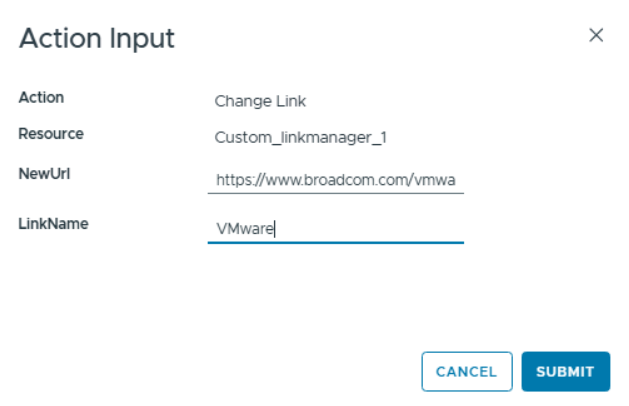Click the underline of the LinkName field
This screenshot has height=406, width=629.
(336, 242)
